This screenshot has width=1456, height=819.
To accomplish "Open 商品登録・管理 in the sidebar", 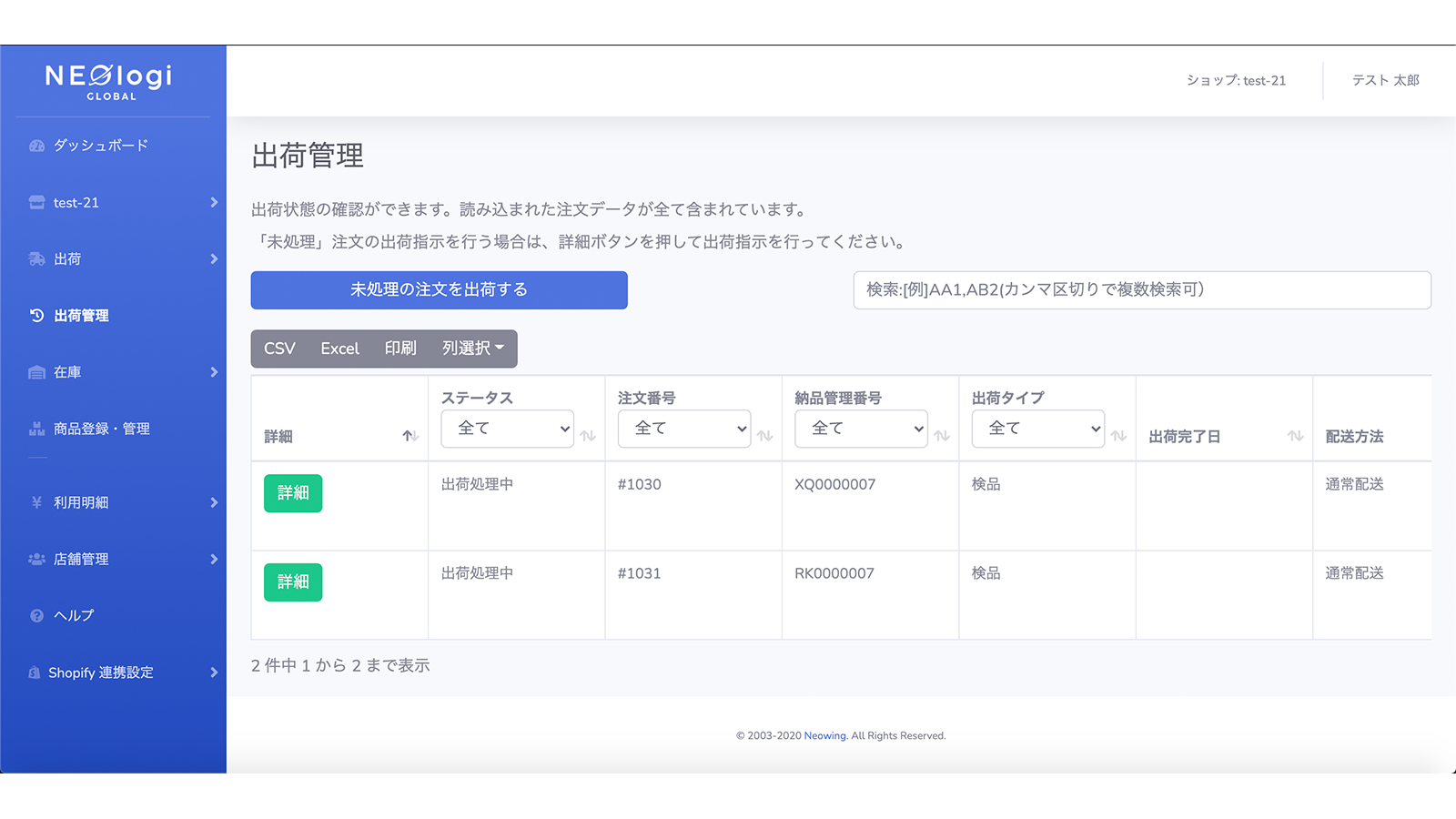I will coord(101,429).
